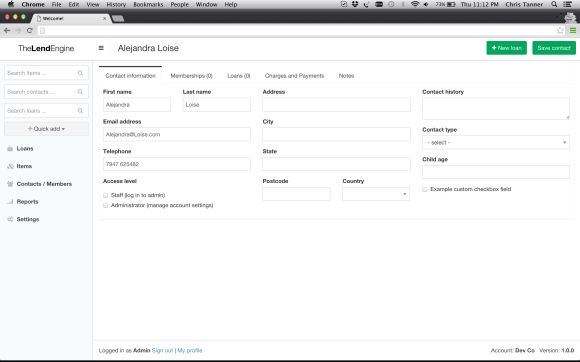Click the battery status icon

coord(451,4)
